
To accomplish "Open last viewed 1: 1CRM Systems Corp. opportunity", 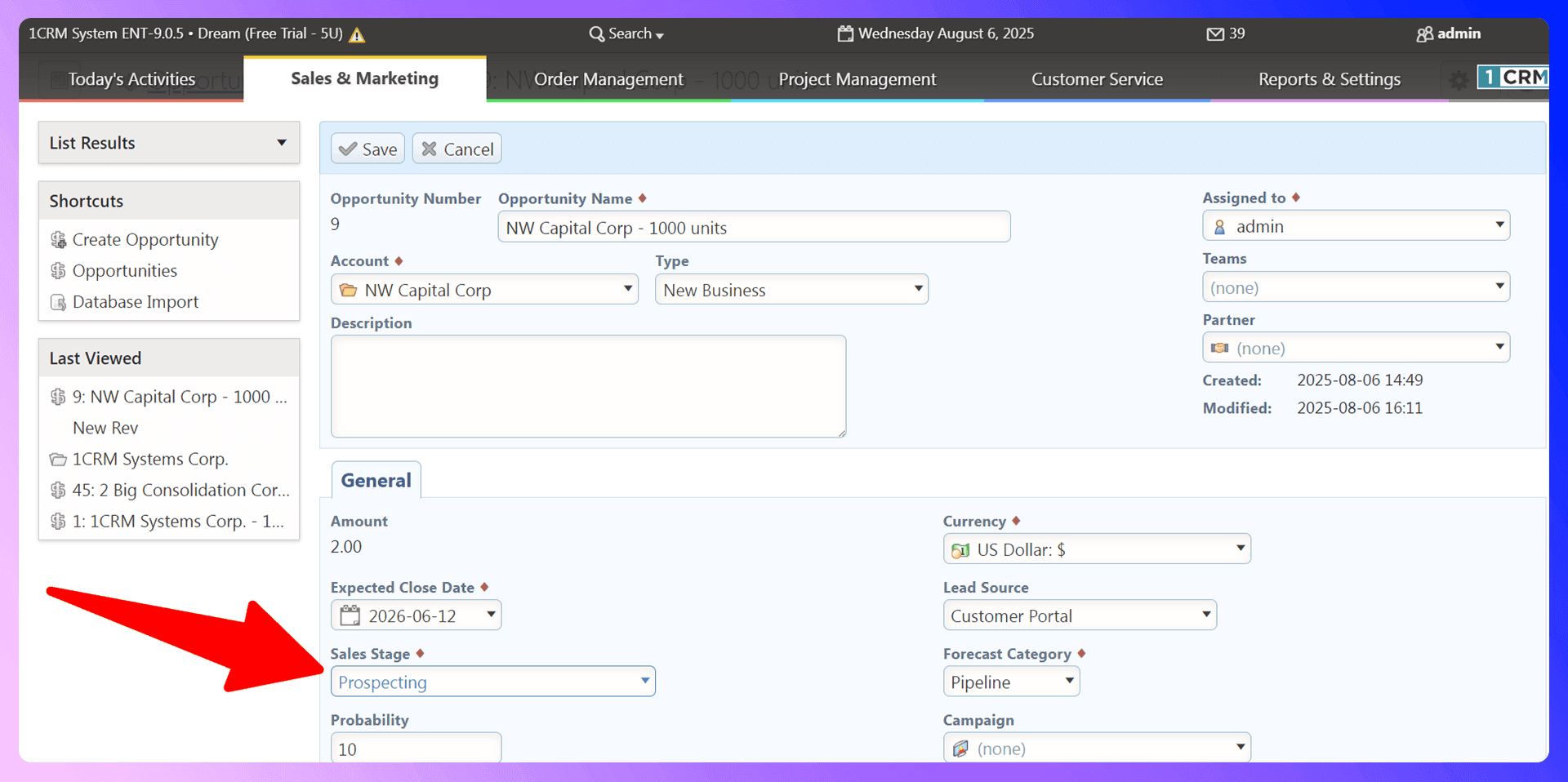I will click(x=178, y=522).
